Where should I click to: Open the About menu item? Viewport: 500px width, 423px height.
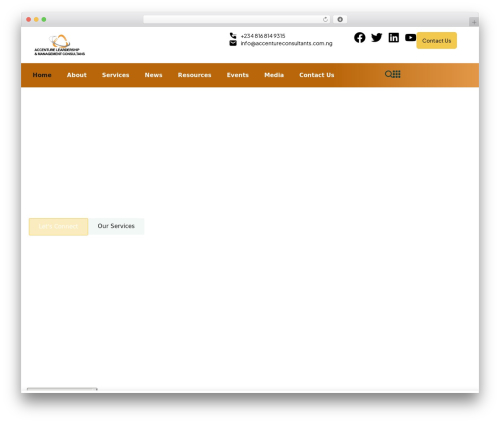(77, 75)
